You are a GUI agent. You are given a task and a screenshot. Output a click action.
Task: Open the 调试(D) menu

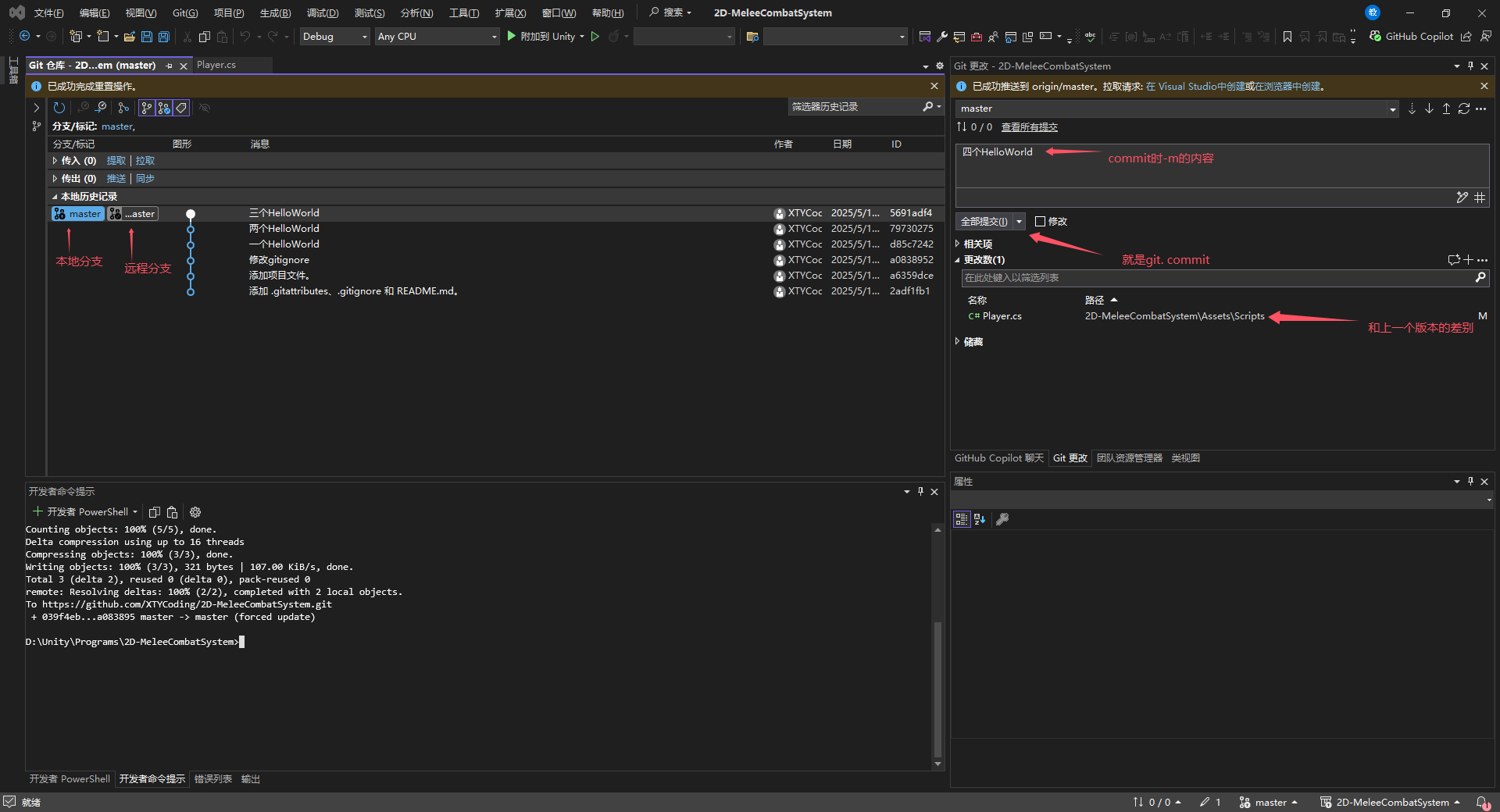[322, 13]
